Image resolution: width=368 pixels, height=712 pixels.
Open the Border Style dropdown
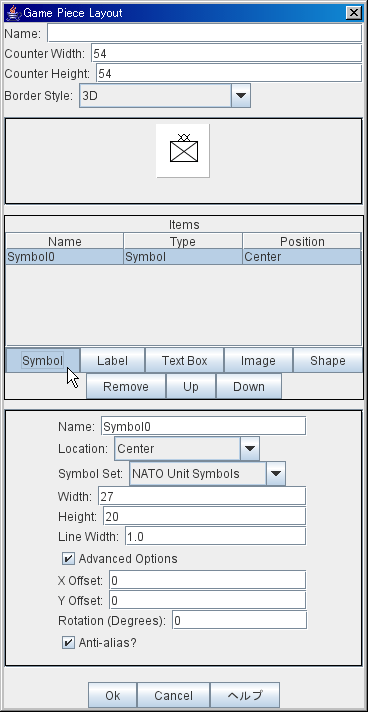(165, 96)
